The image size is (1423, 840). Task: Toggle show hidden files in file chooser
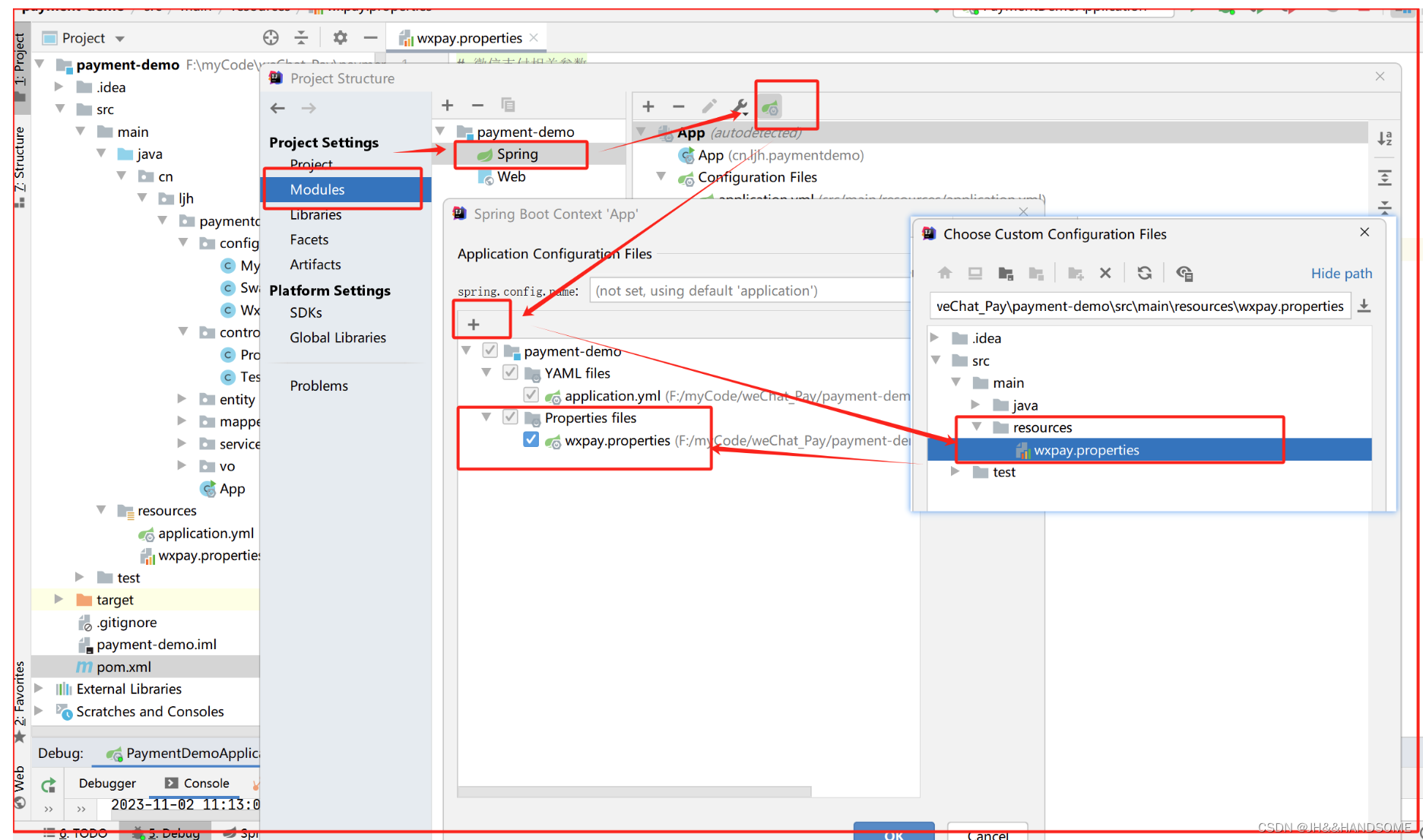[x=1184, y=273]
